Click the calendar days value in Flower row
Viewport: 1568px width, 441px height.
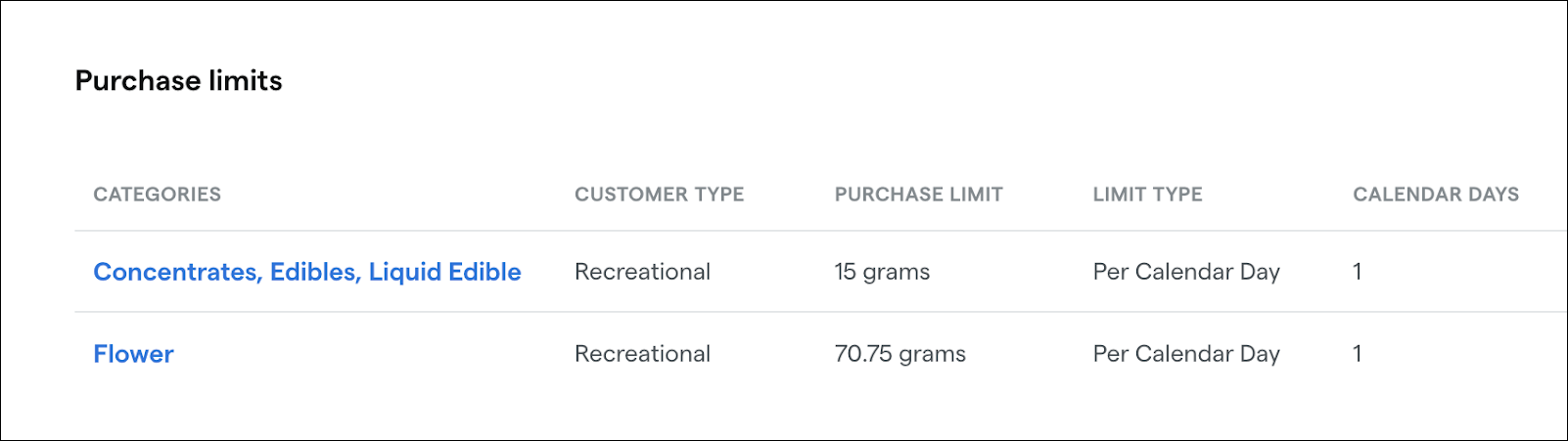coord(1357,354)
